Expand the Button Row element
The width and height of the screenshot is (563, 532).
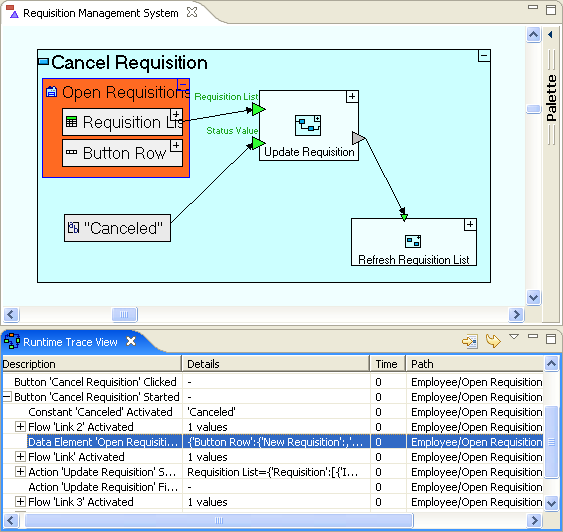[176, 146]
